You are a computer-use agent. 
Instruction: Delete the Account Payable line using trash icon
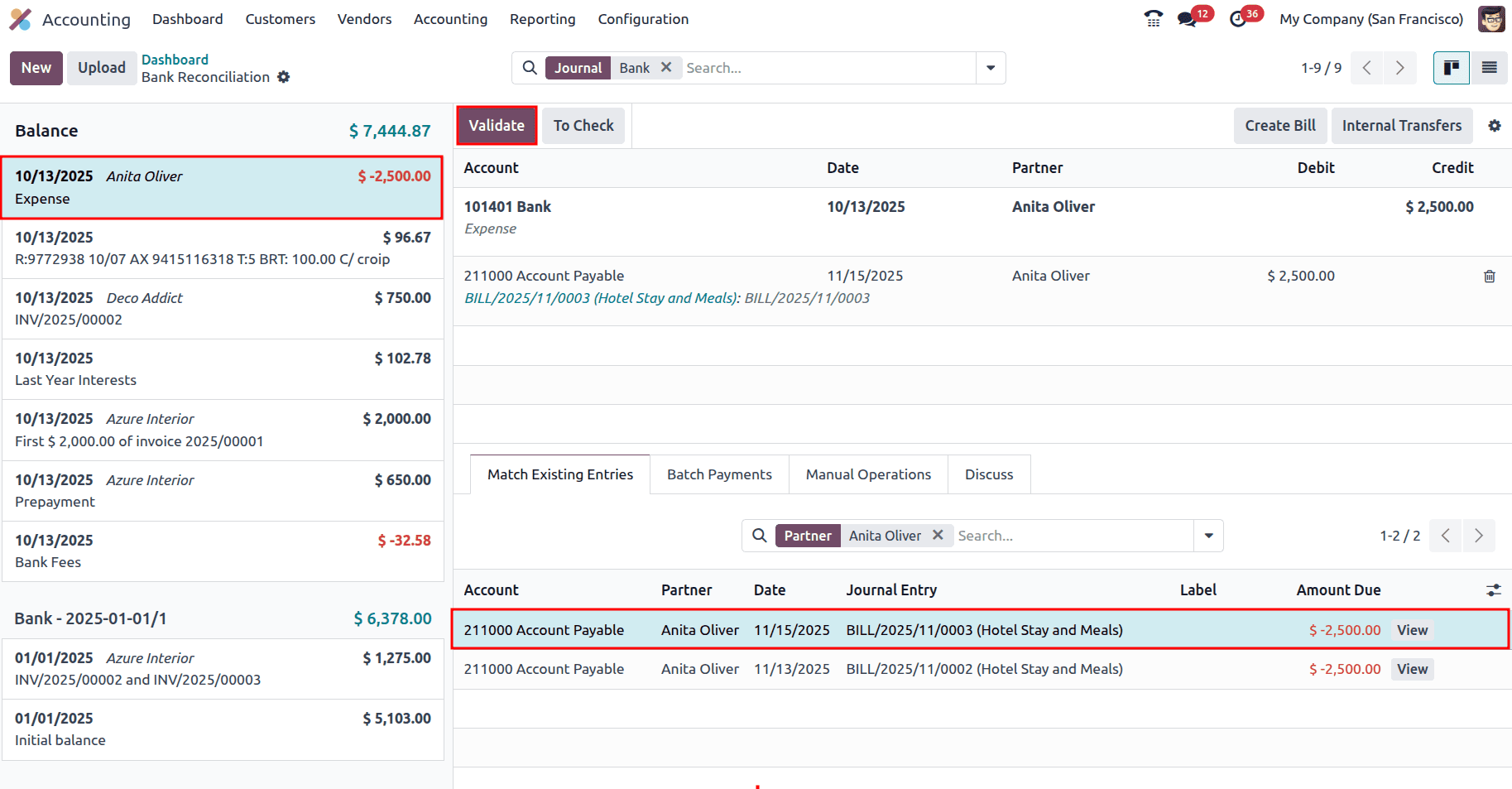pyautogui.click(x=1489, y=276)
